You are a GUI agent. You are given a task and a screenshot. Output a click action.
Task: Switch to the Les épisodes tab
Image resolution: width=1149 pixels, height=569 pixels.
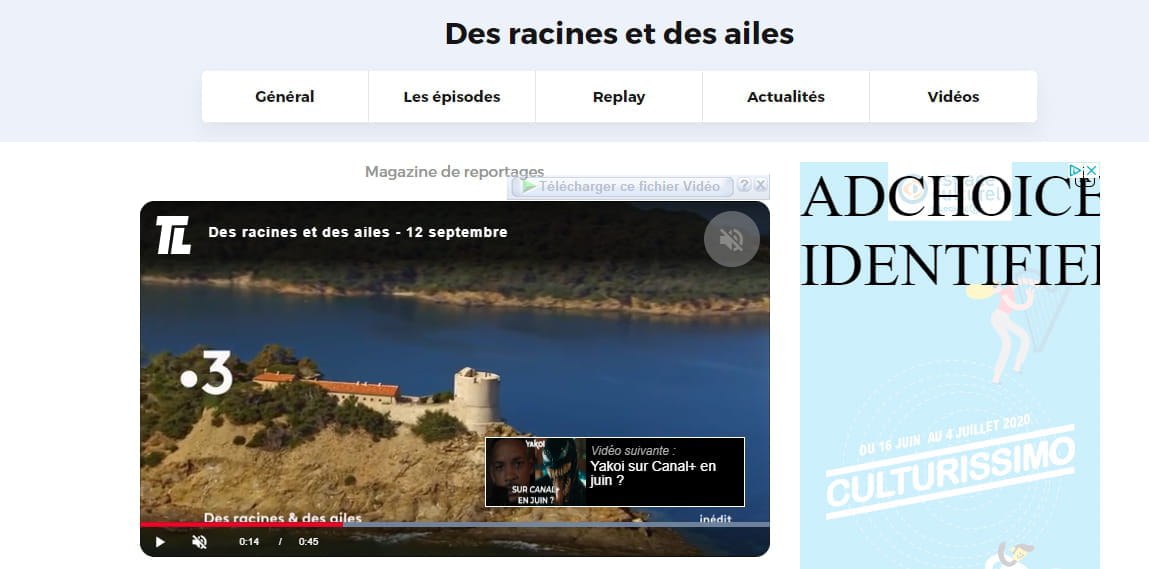[x=452, y=97]
